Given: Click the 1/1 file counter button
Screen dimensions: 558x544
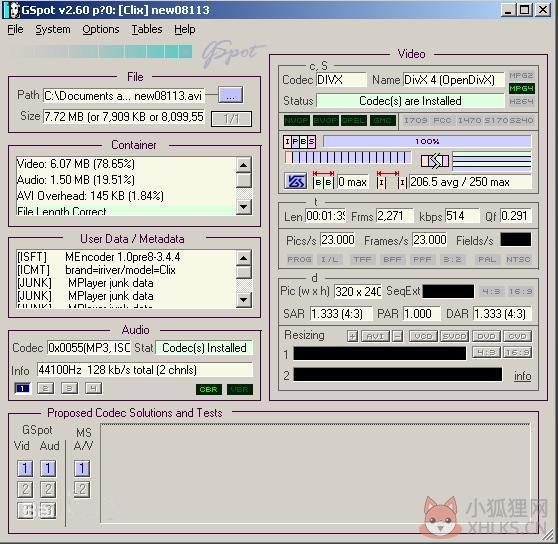Looking at the screenshot, I should pos(231,119).
